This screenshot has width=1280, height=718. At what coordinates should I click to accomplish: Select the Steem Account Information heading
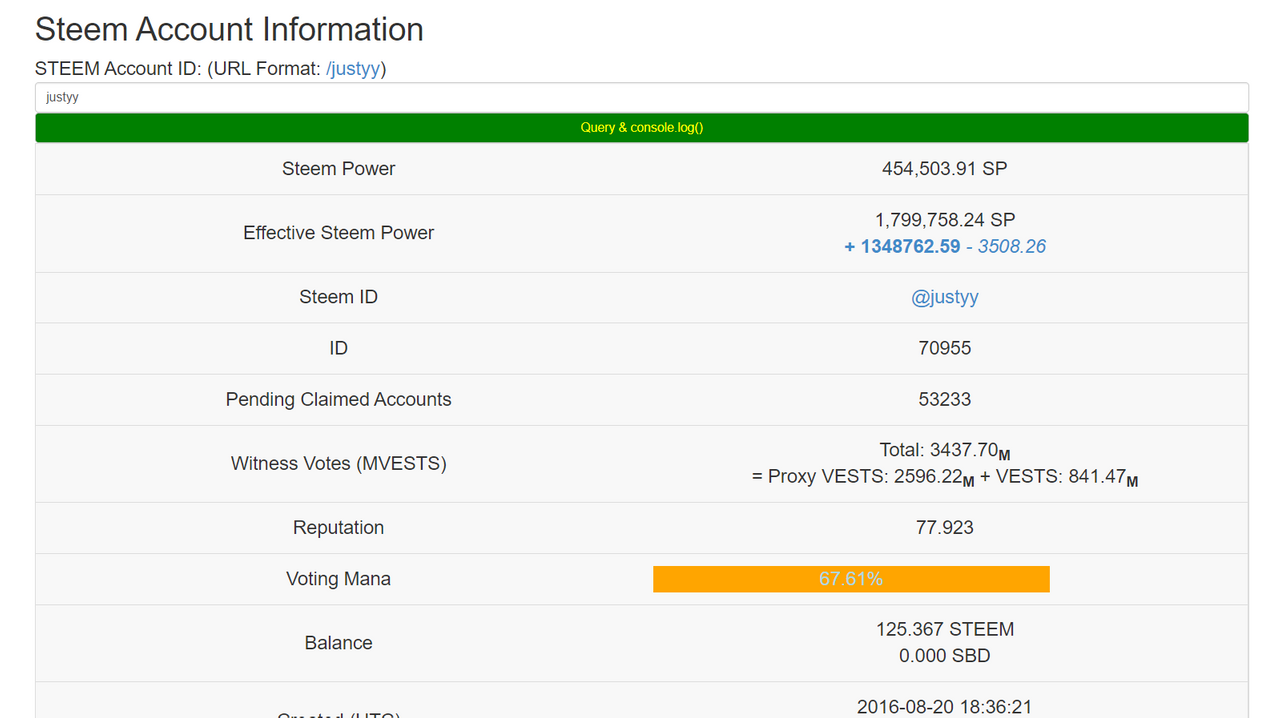tap(229, 29)
